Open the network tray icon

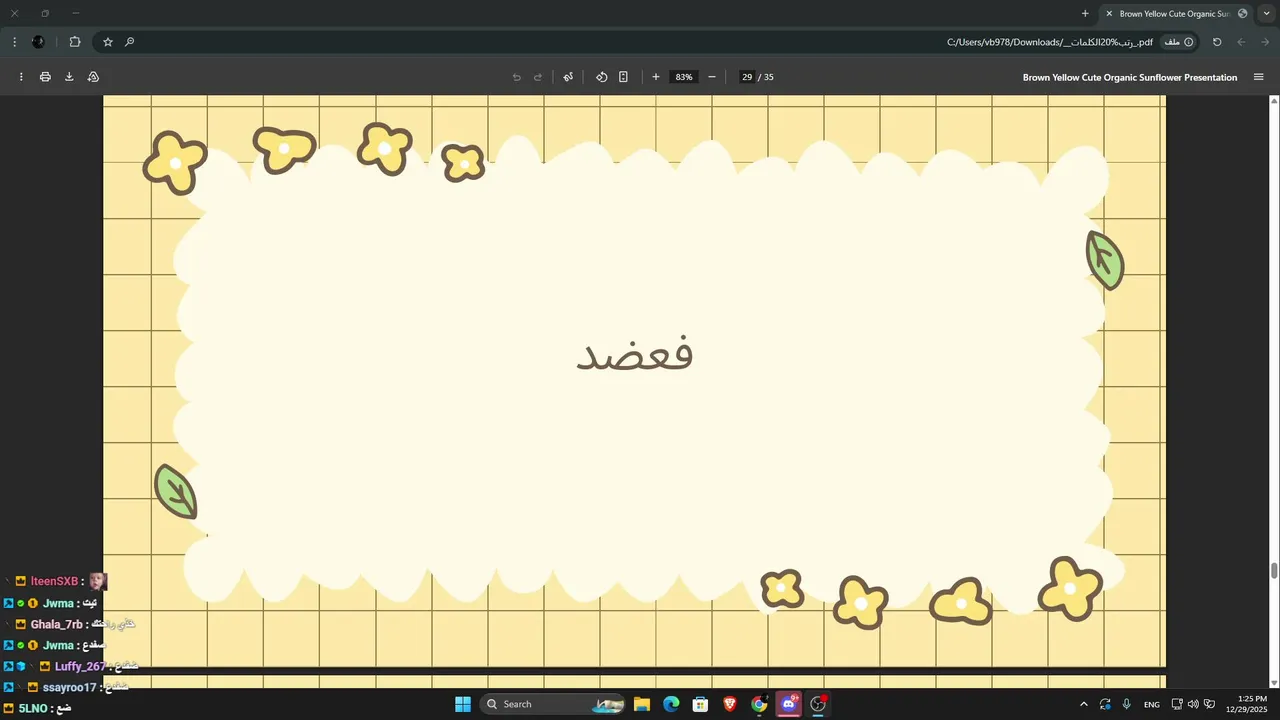tap(1177, 704)
